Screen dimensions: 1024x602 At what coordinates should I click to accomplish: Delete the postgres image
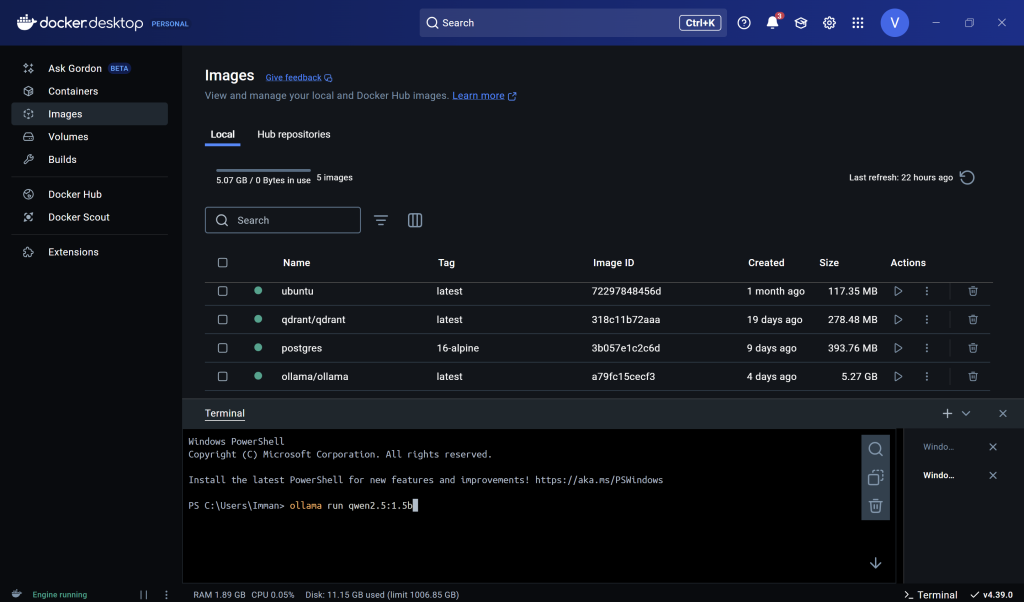point(973,348)
